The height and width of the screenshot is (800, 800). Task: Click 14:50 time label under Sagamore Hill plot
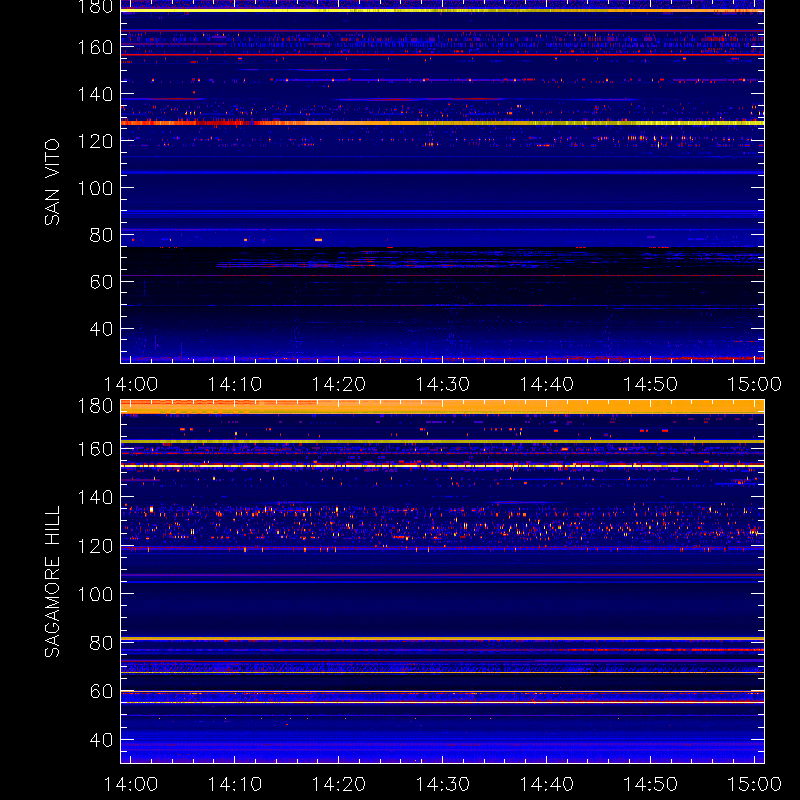coord(651,784)
